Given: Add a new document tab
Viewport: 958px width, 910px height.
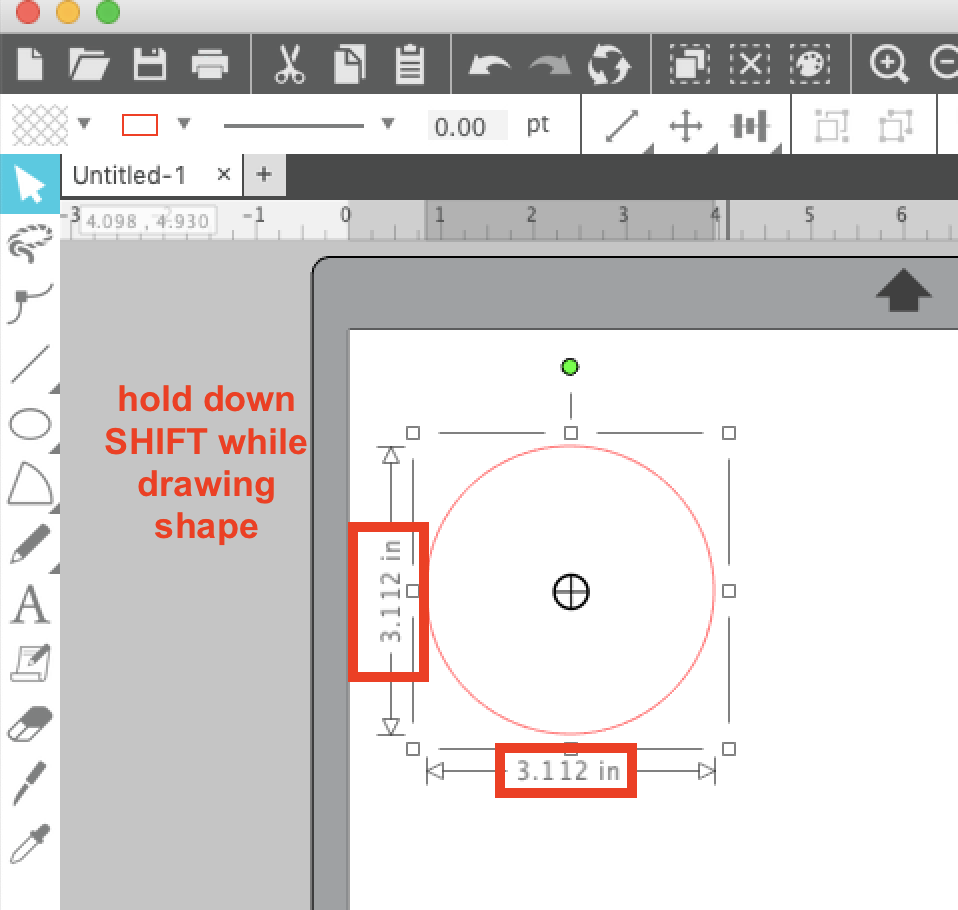Looking at the screenshot, I should pyautogui.click(x=264, y=175).
